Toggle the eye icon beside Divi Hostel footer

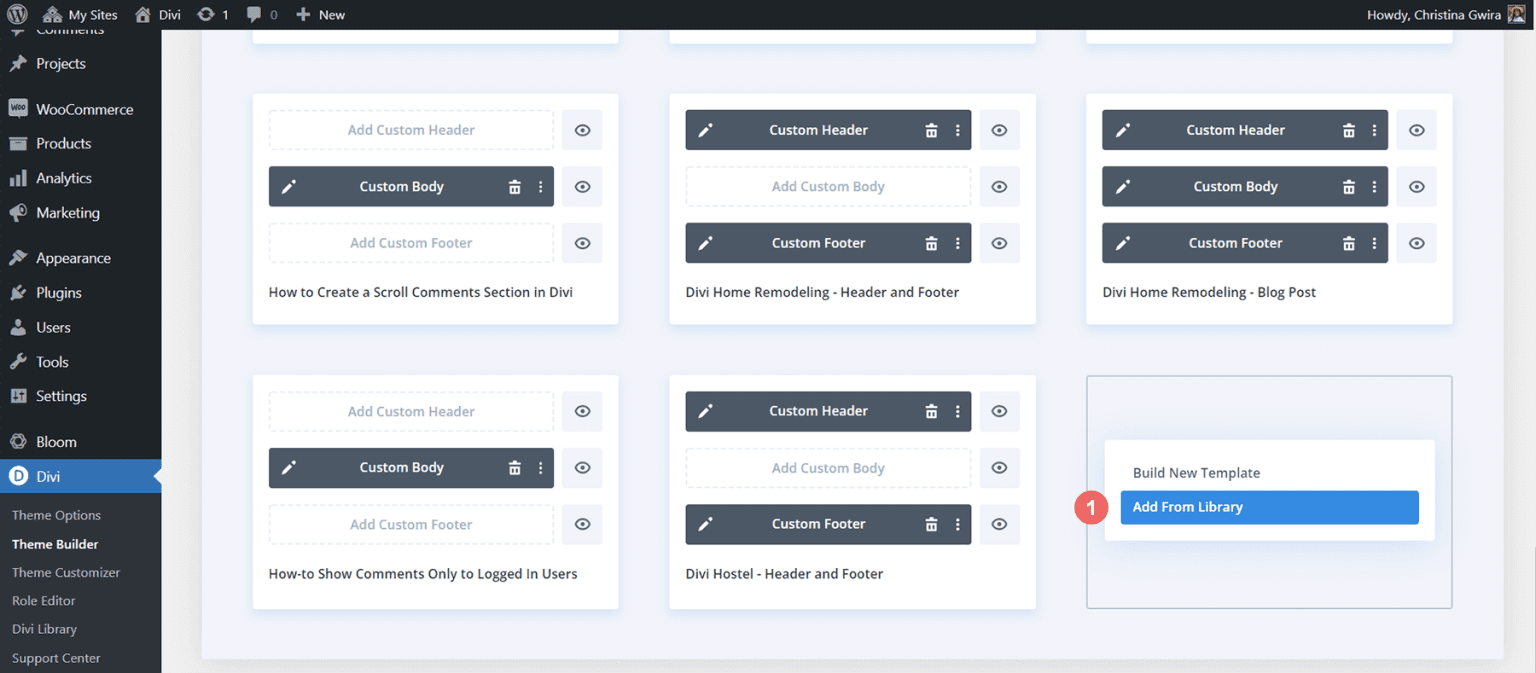pyautogui.click(x=999, y=524)
